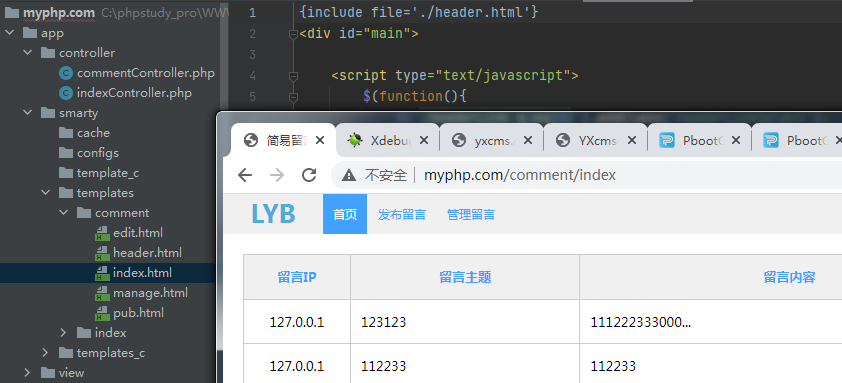Click the templates folder icon
842x383 pixels.
click(66, 192)
